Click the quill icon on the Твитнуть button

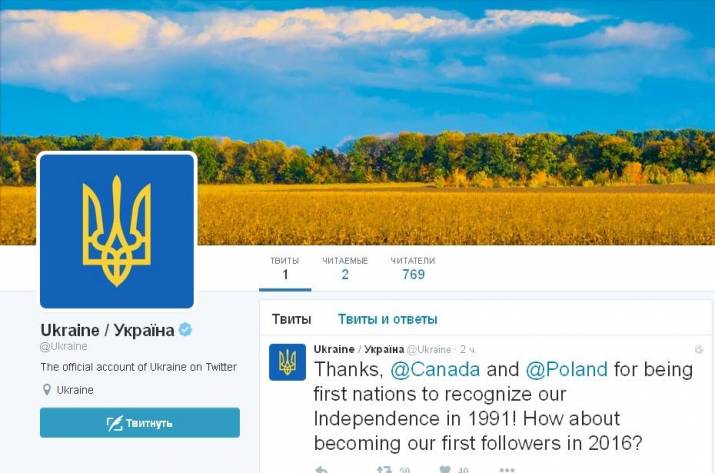pos(114,423)
